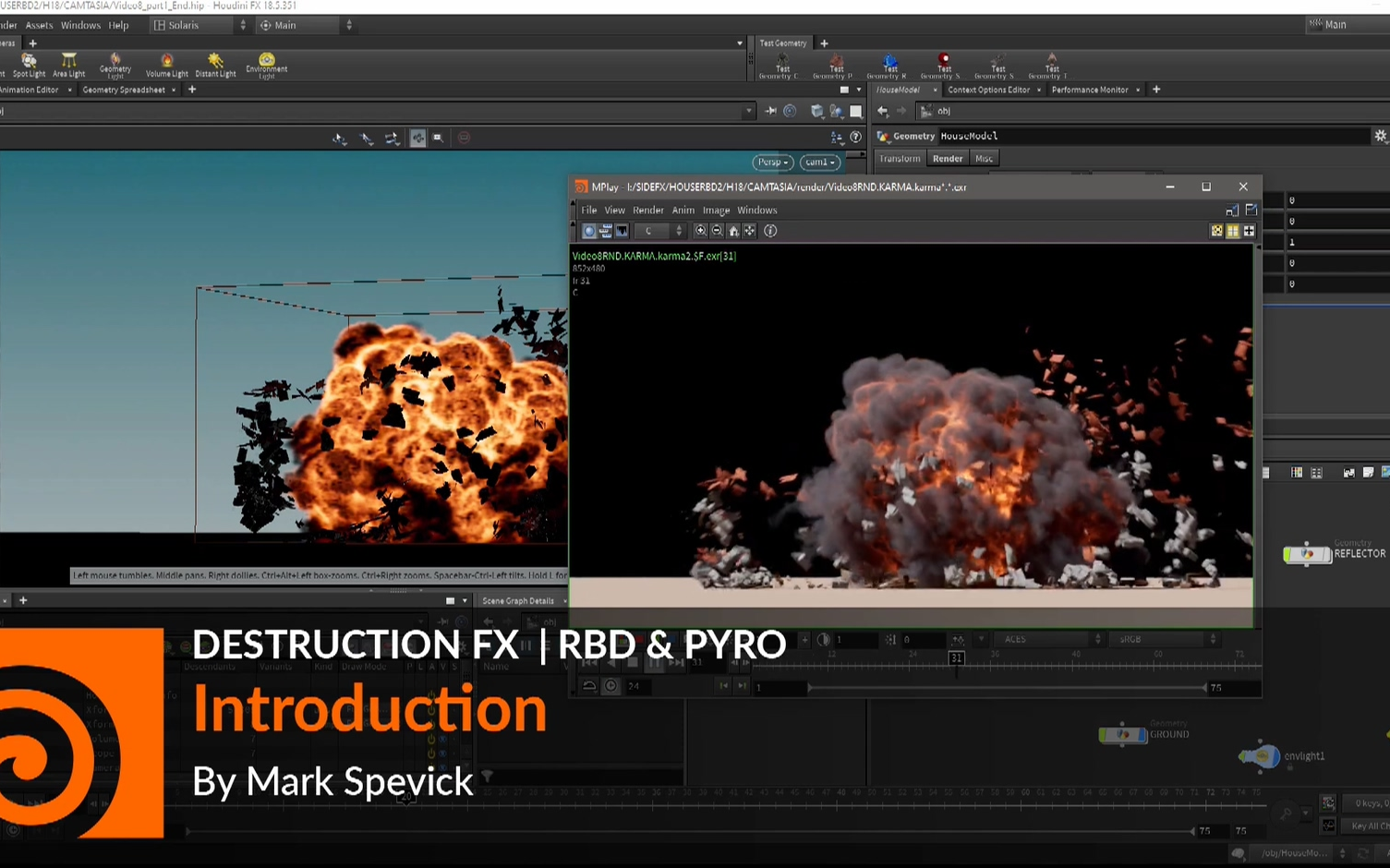Viewport: 1390px width, 868px height.
Task: Open image info icon in MPlay toolbar
Action: coord(770,231)
